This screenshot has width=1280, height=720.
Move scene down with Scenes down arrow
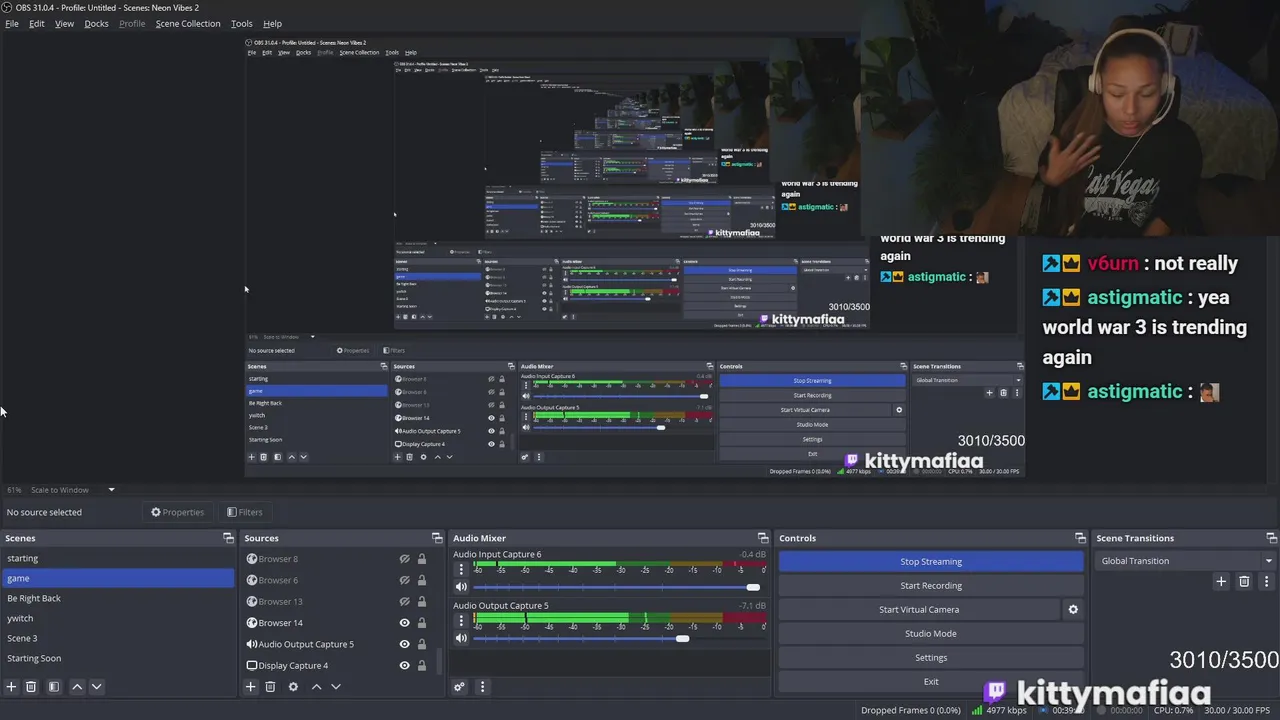96,687
